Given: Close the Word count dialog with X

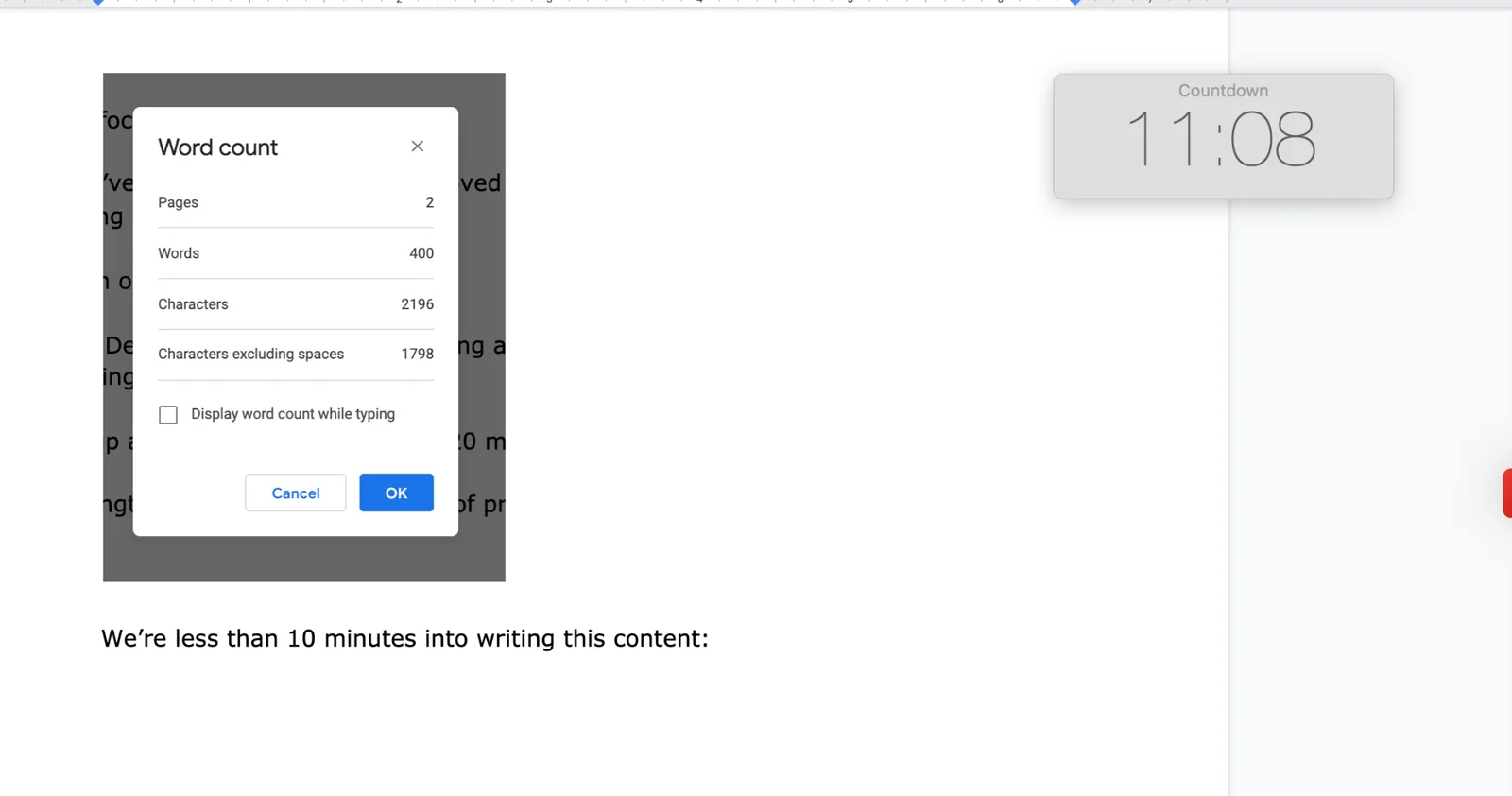Looking at the screenshot, I should 417,147.
